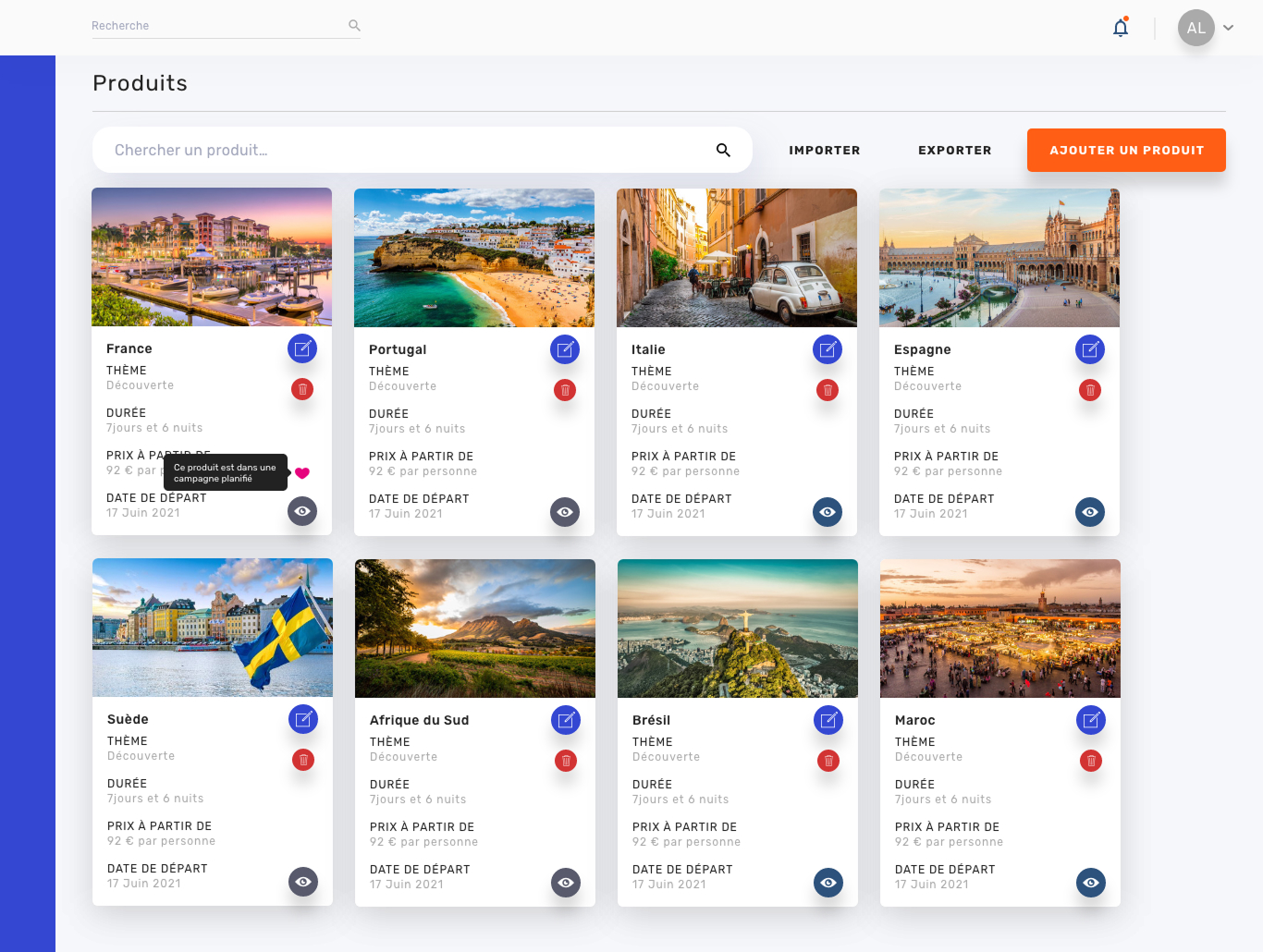
Task: Toggle visibility of Espagne product
Action: [1090, 512]
